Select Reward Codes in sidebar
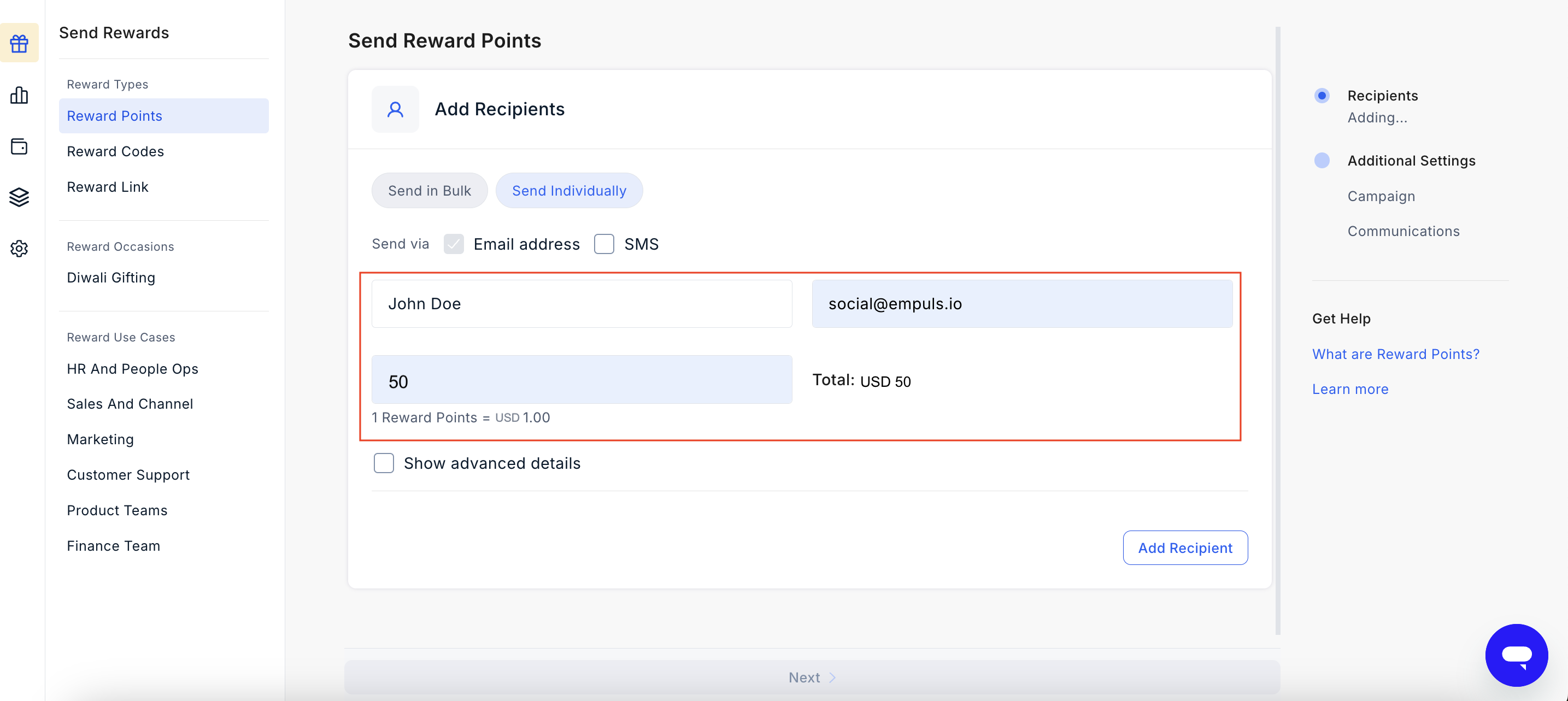The width and height of the screenshot is (1568, 701). pyautogui.click(x=115, y=151)
